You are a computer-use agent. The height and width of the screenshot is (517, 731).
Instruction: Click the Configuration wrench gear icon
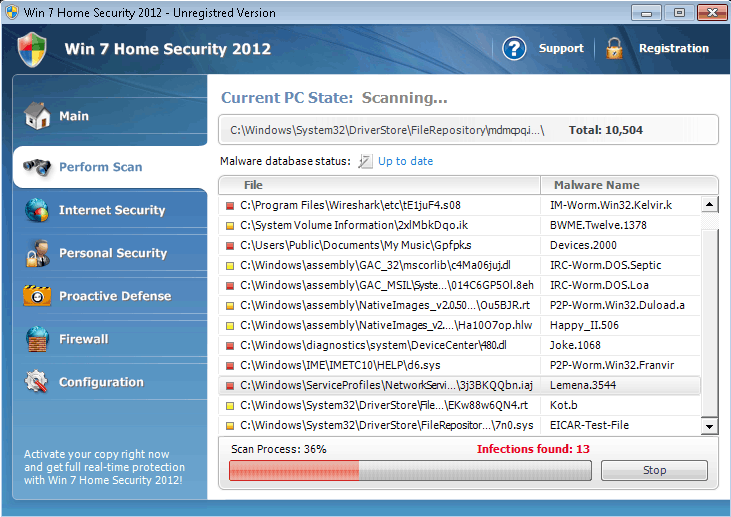coord(37,382)
